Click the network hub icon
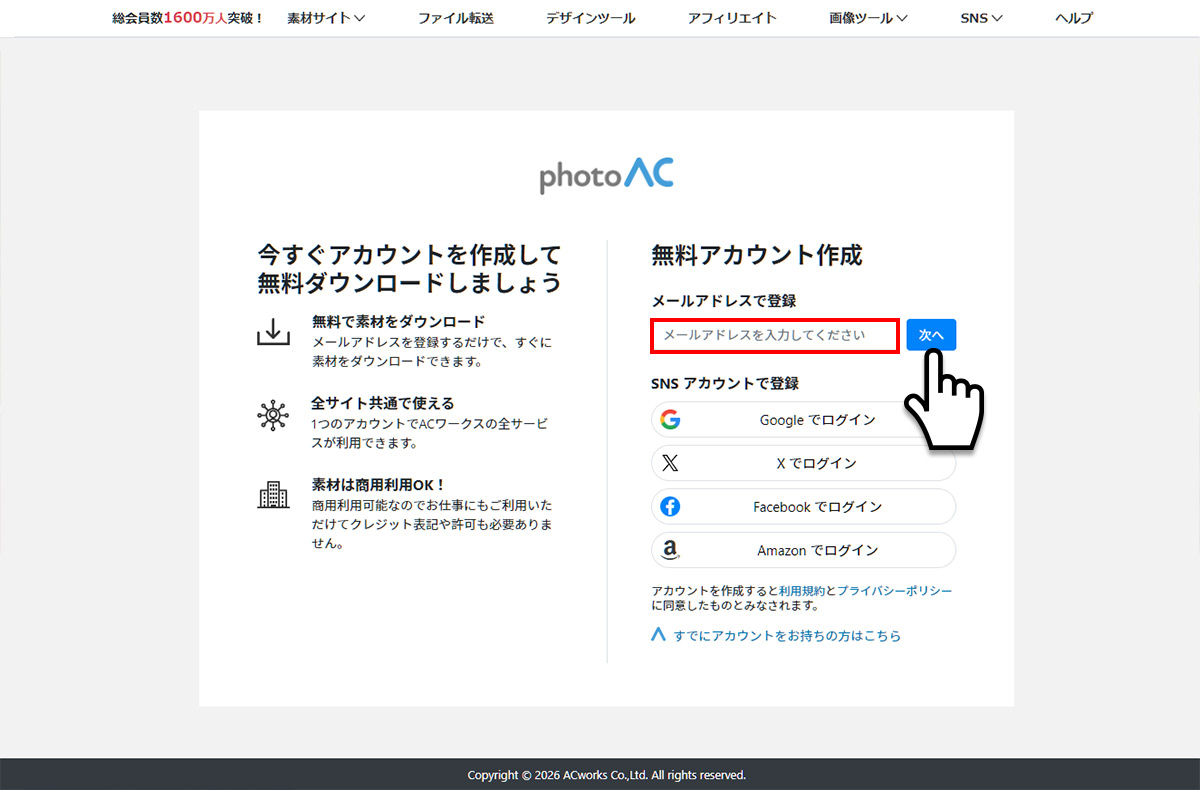Viewport: 1200px width, 790px height. pos(273,414)
